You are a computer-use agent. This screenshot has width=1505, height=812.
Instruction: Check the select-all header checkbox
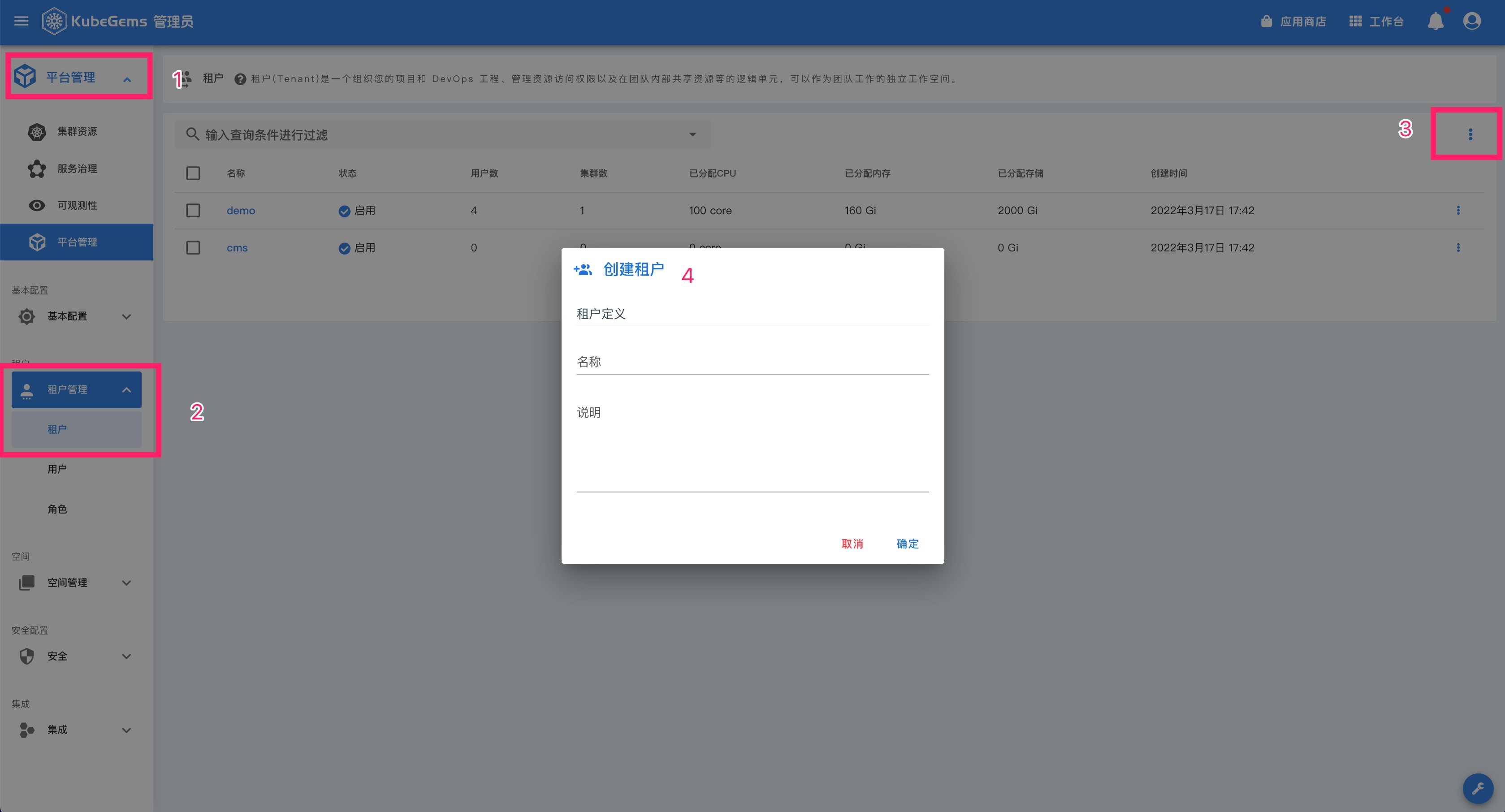pos(193,173)
